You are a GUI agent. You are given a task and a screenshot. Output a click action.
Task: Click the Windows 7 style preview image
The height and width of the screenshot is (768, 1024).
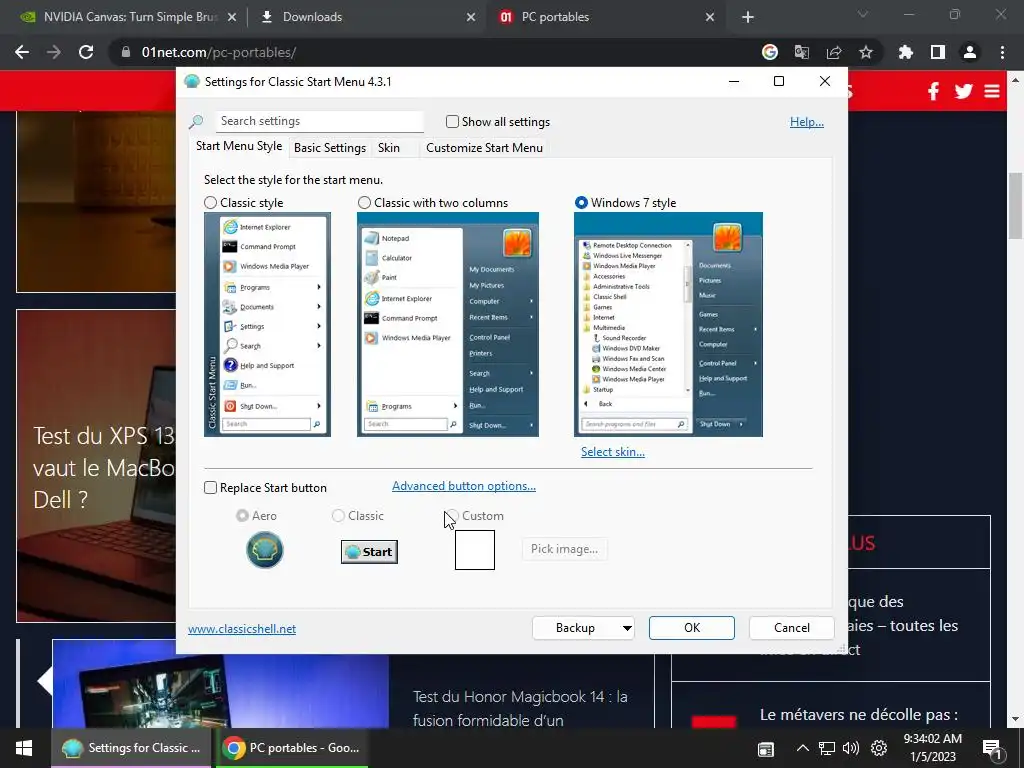(668, 325)
